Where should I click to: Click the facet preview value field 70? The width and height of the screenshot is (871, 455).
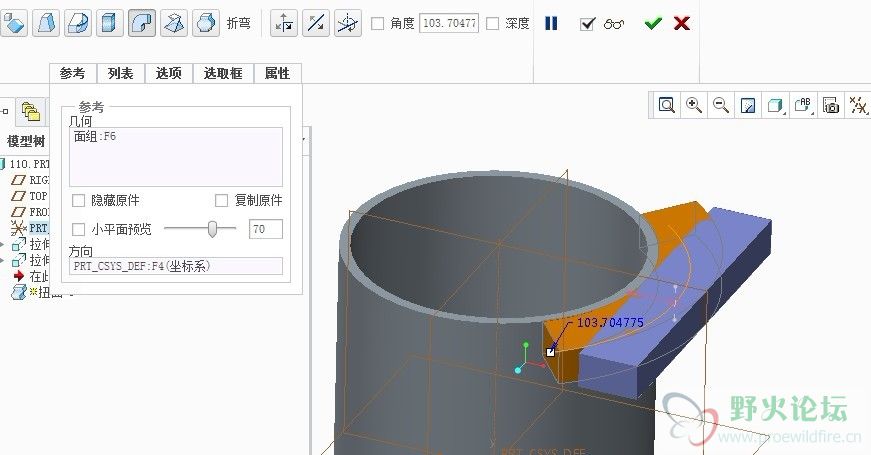[x=266, y=229]
